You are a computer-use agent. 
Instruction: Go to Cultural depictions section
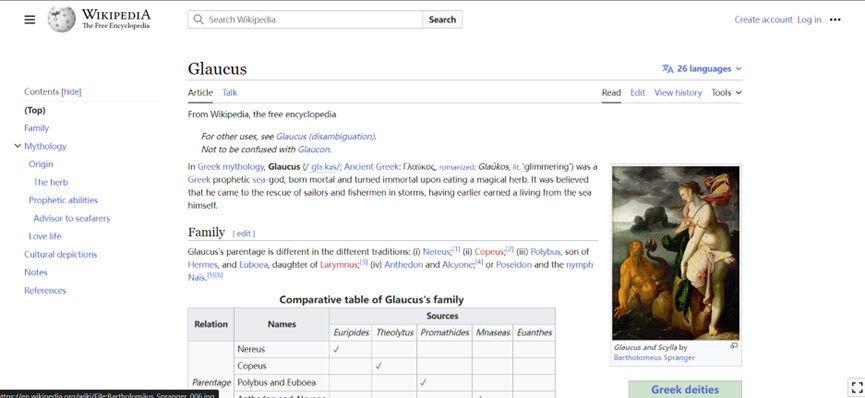point(61,254)
